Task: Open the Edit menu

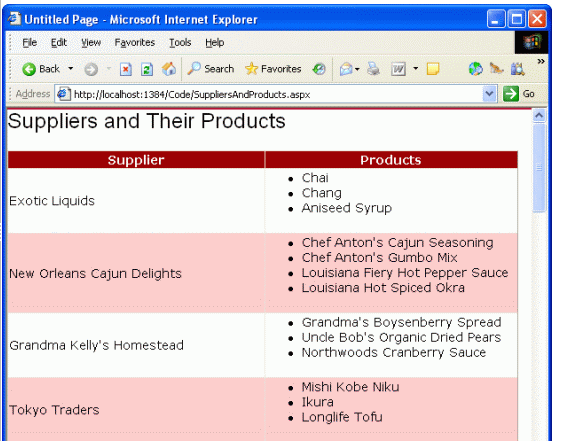Action: tap(59, 42)
